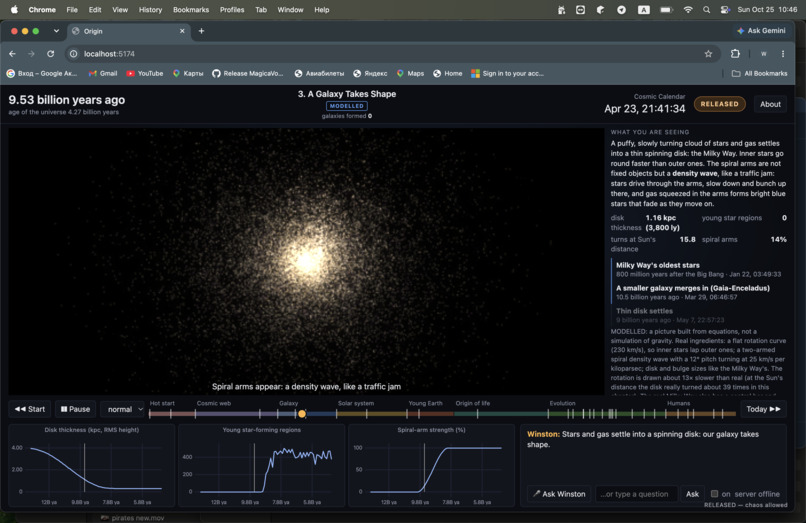Screen dimensions: 806x523
Task: Click the orange timeline position marker
Action: (302, 413)
